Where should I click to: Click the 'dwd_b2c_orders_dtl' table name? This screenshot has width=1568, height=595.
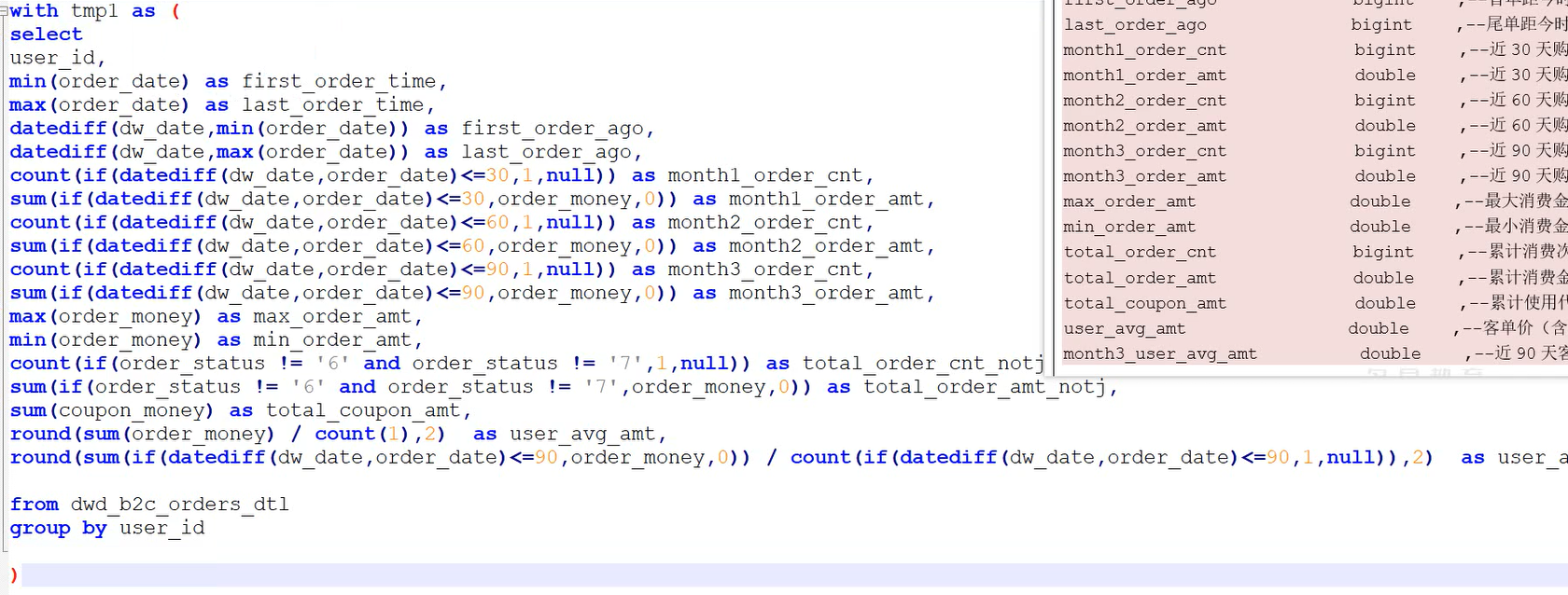point(180,505)
